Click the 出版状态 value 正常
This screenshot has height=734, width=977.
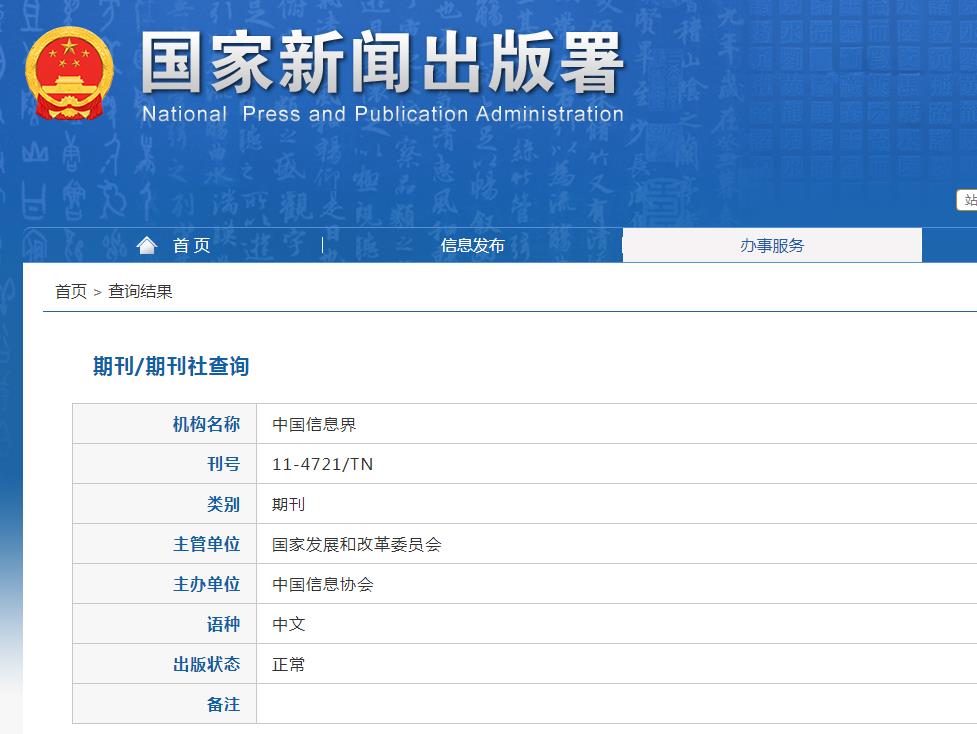289,664
